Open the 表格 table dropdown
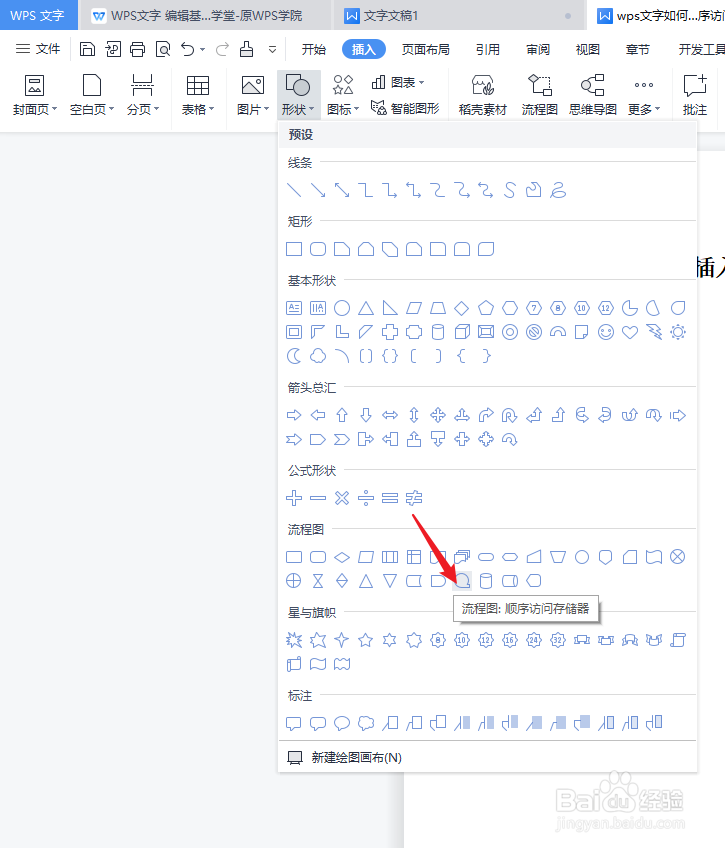The width and height of the screenshot is (725, 848). [x=198, y=95]
